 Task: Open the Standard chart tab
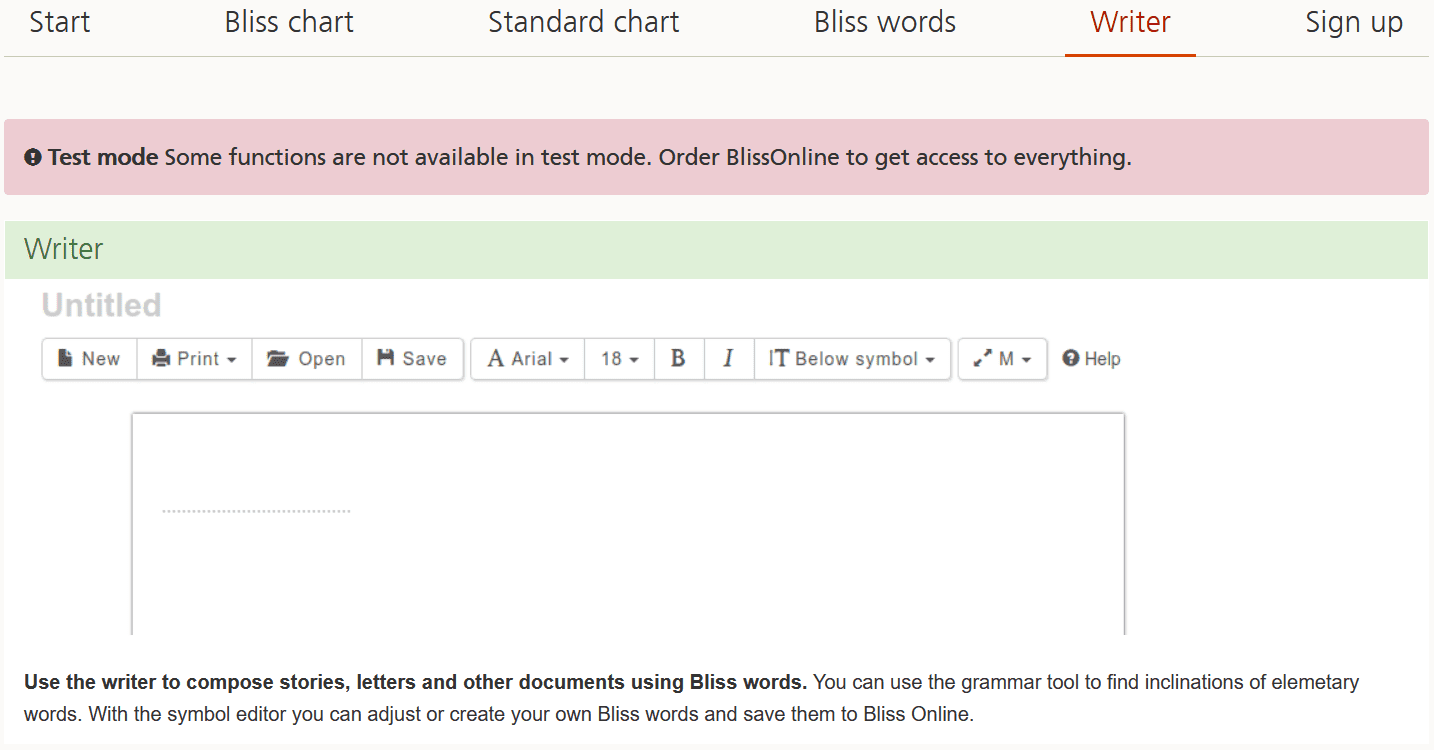coord(584,23)
